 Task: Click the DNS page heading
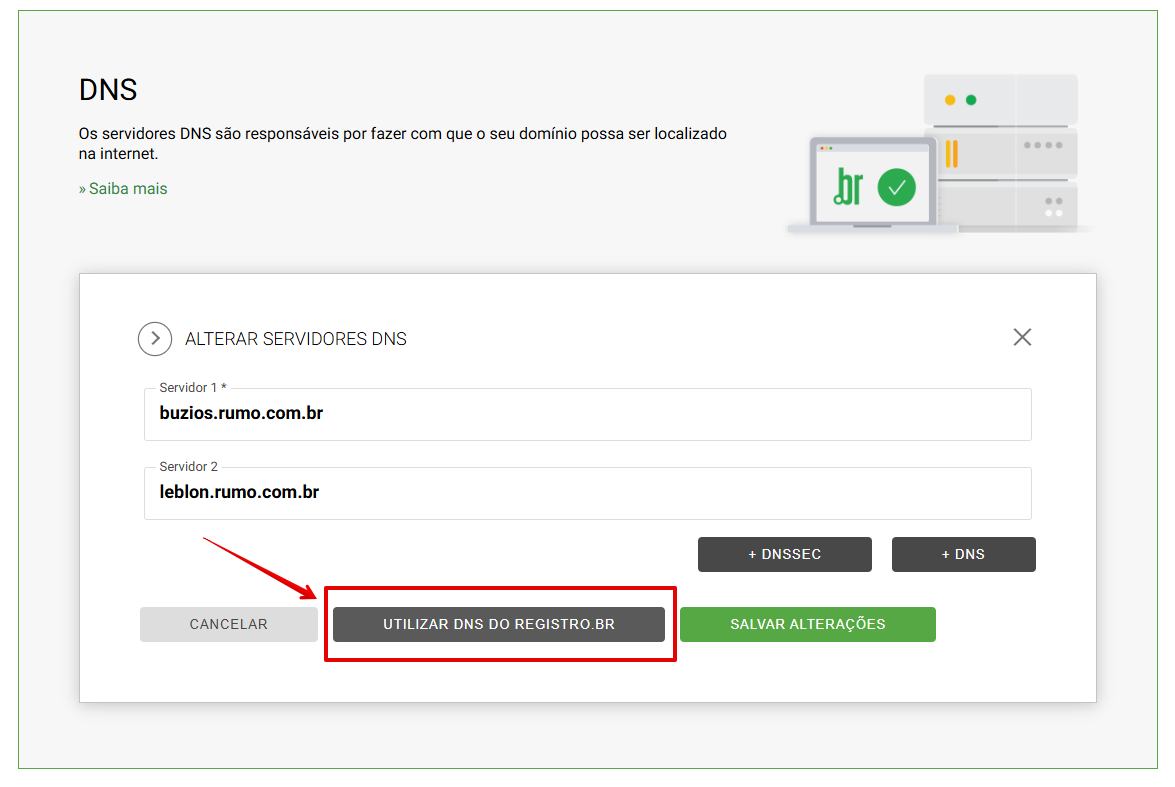[x=108, y=90]
